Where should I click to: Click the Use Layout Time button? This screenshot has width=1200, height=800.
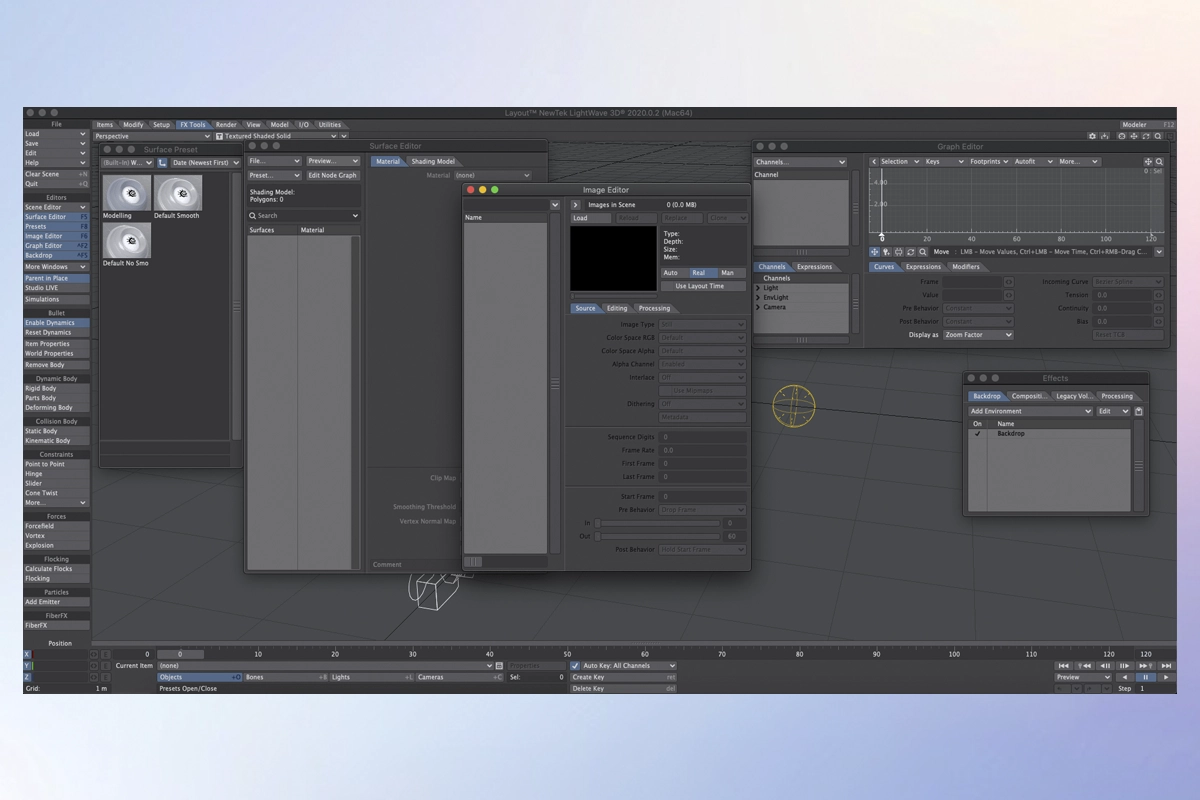point(699,286)
